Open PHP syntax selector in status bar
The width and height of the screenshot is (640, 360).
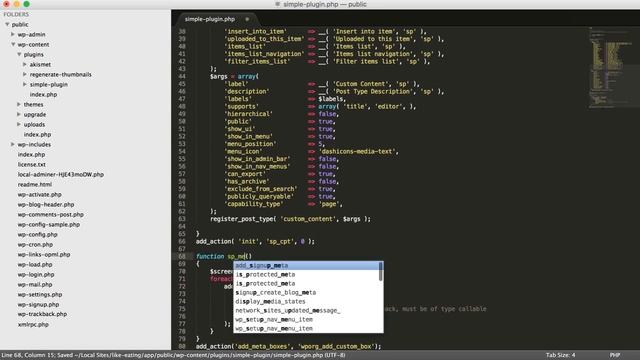click(615, 355)
